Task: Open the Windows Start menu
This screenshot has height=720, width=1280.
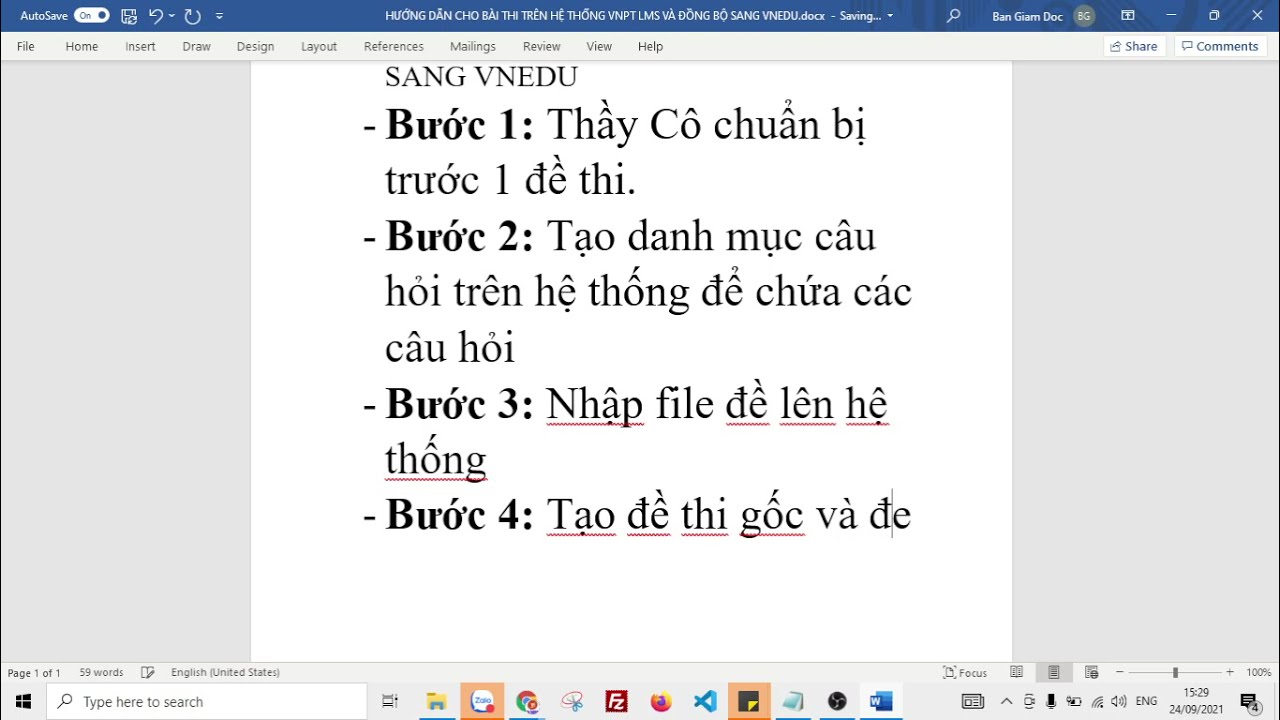Action: pos(23,702)
